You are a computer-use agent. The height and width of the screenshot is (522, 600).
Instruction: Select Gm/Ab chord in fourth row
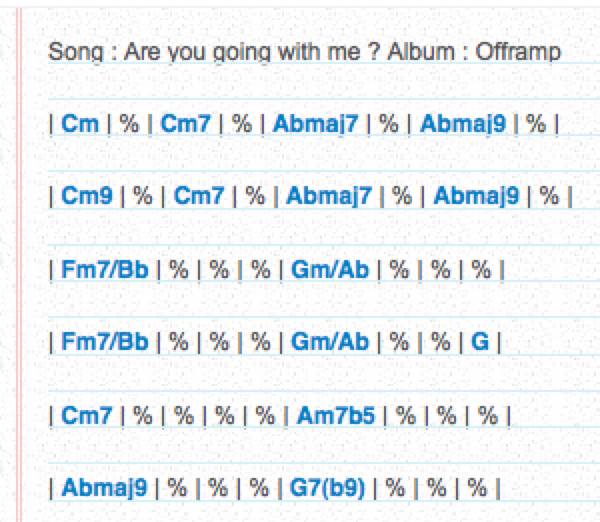tap(330, 341)
